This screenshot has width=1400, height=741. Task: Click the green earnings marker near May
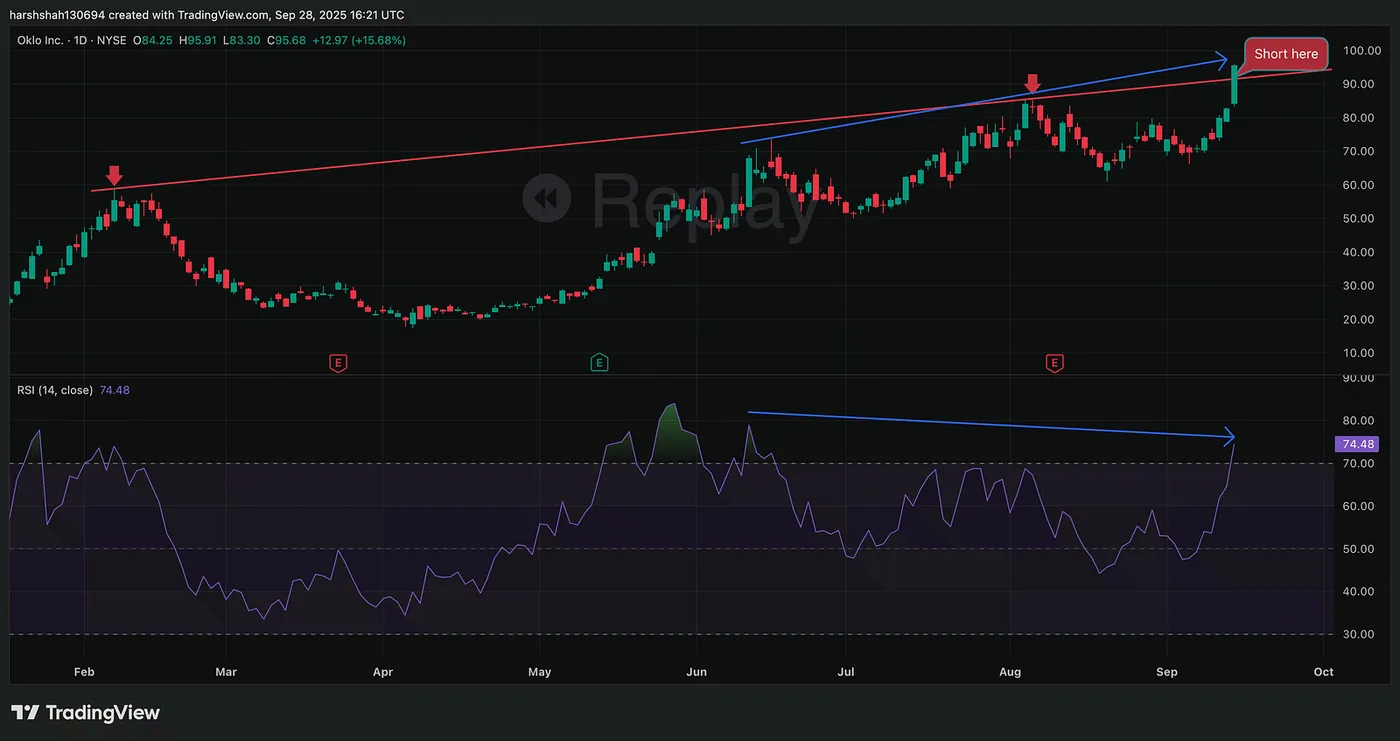(x=599, y=362)
